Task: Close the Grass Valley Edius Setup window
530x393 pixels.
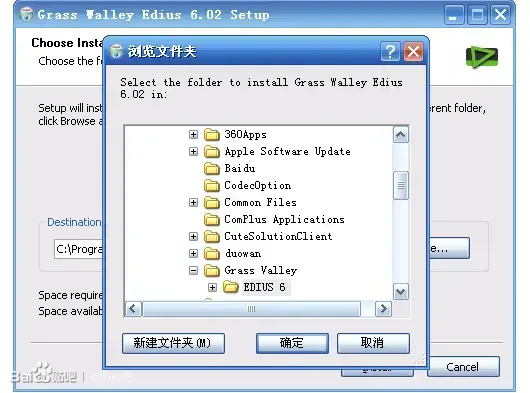Action: (500, 15)
